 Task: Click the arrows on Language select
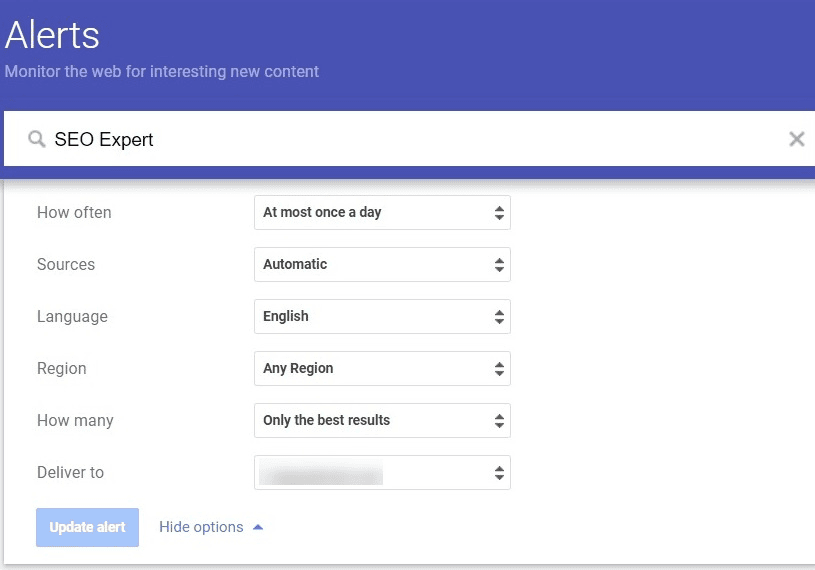pos(499,316)
